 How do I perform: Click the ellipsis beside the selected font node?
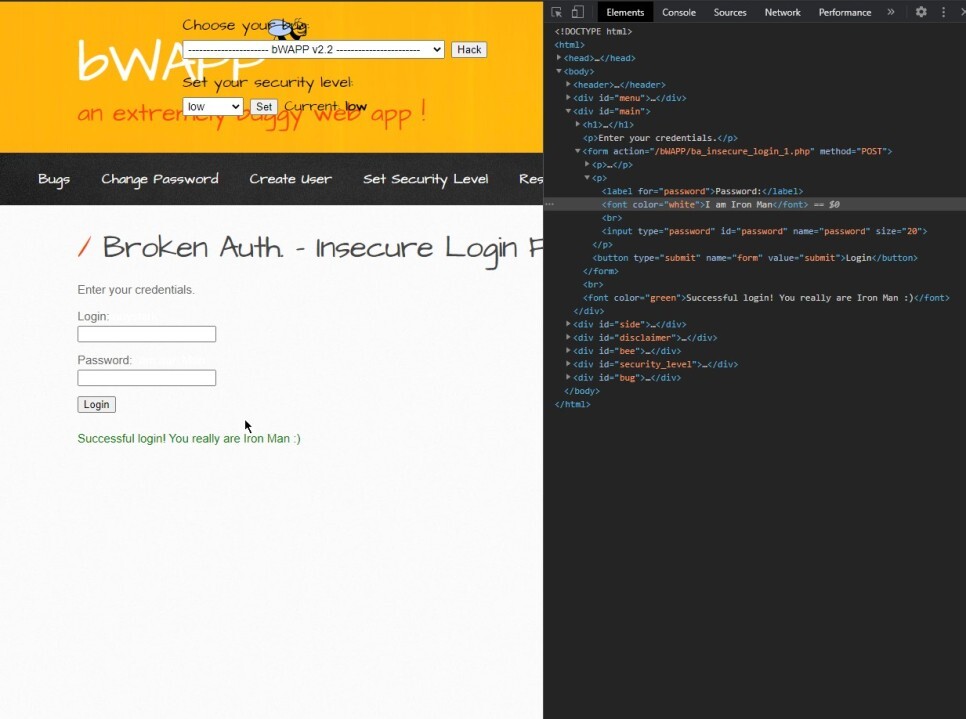coord(550,204)
